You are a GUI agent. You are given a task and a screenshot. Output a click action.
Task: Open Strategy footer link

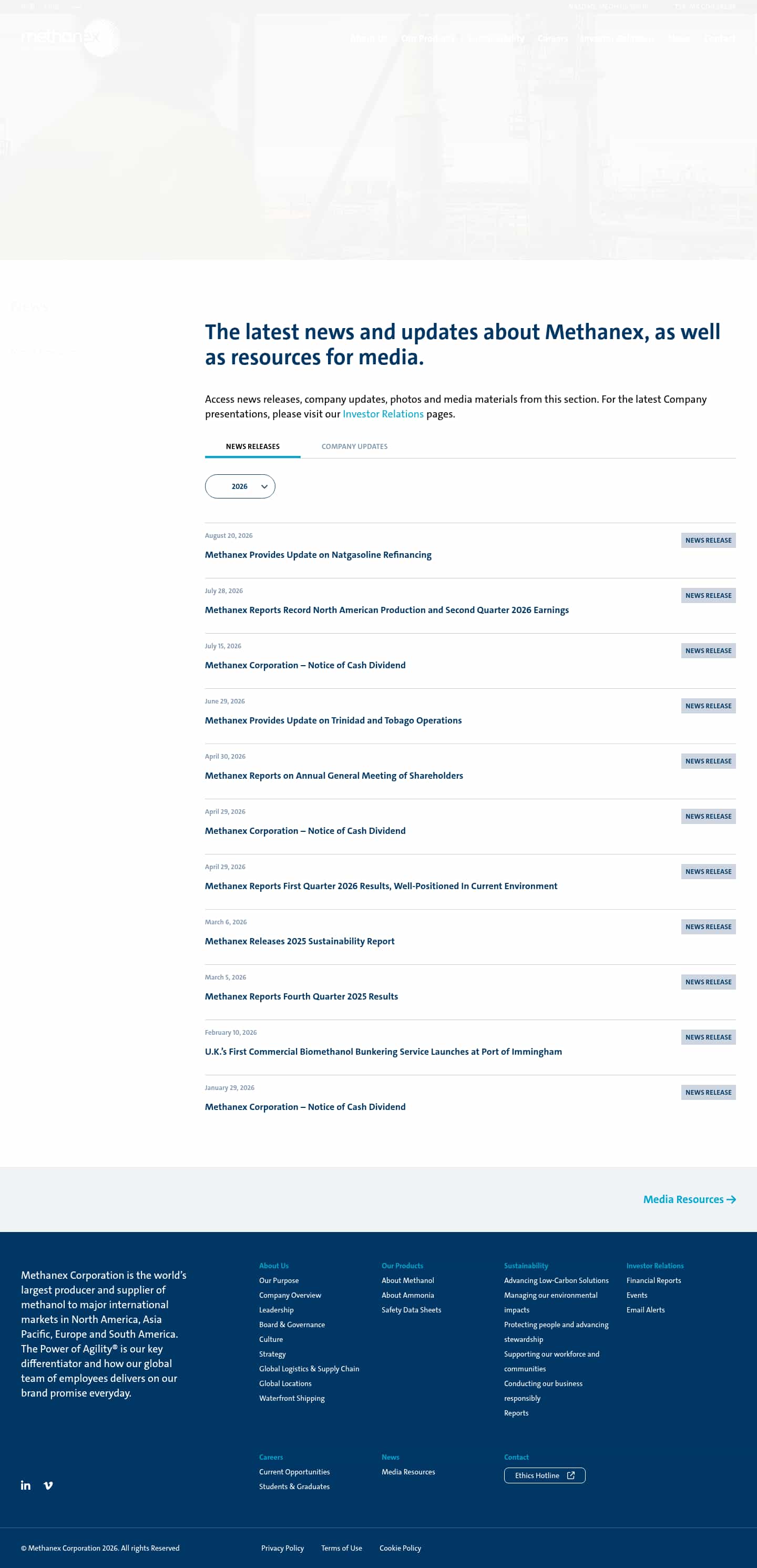pyautogui.click(x=272, y=1354)
